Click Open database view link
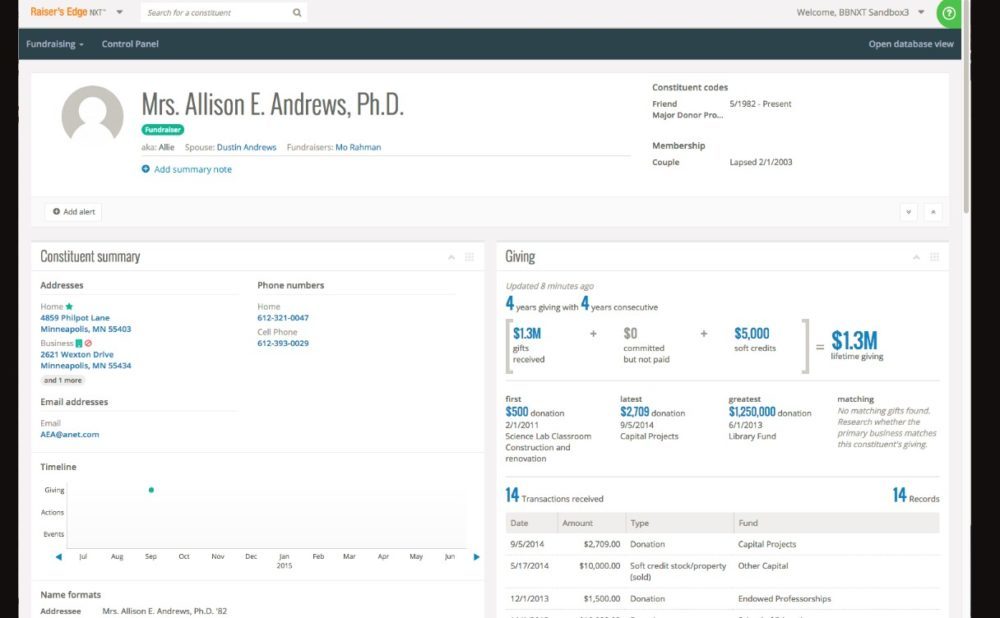The height and width of the screenshot is (618, 1000). point(910,44)
